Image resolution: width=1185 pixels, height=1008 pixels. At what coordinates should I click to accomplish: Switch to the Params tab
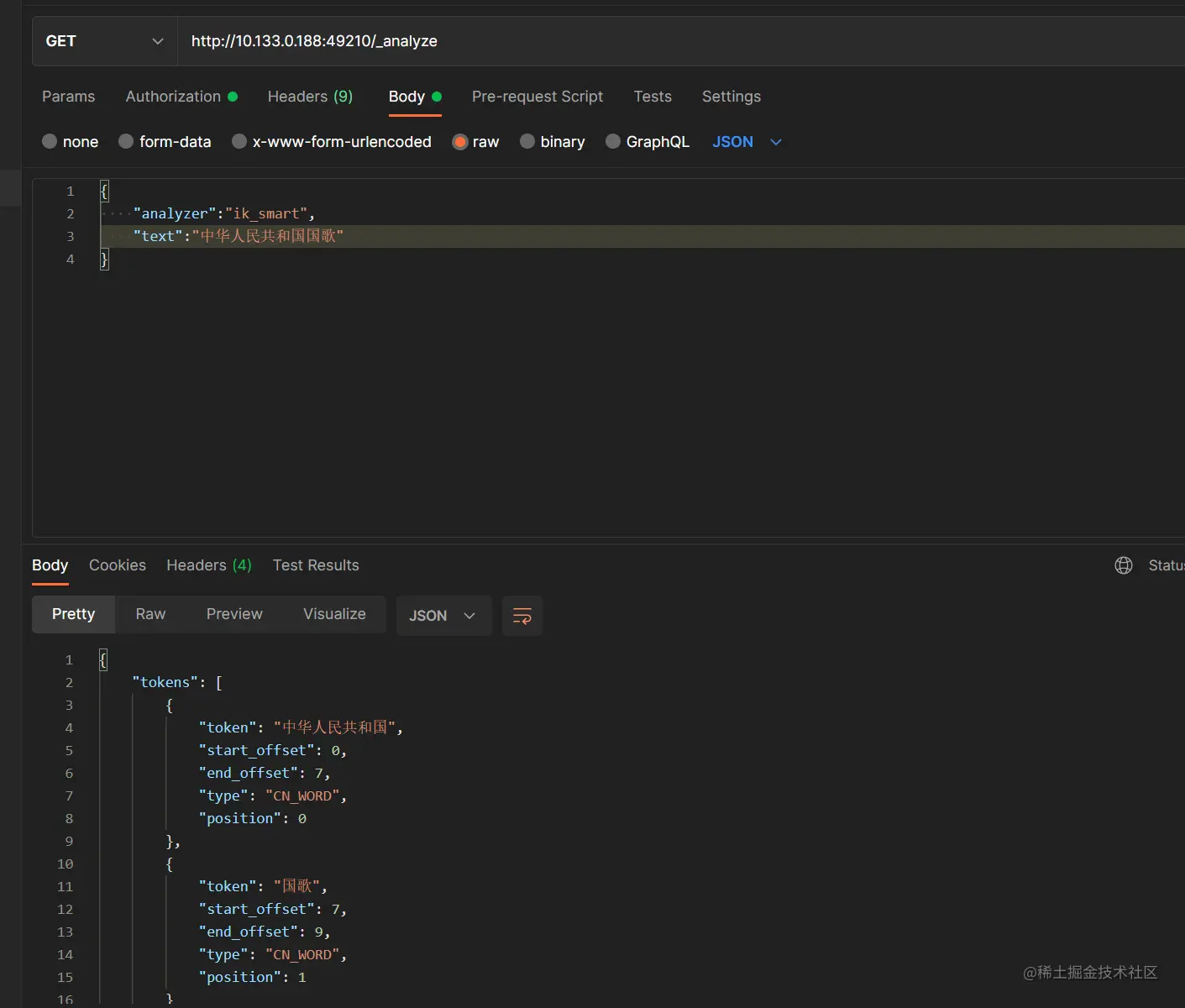[69, 97]
